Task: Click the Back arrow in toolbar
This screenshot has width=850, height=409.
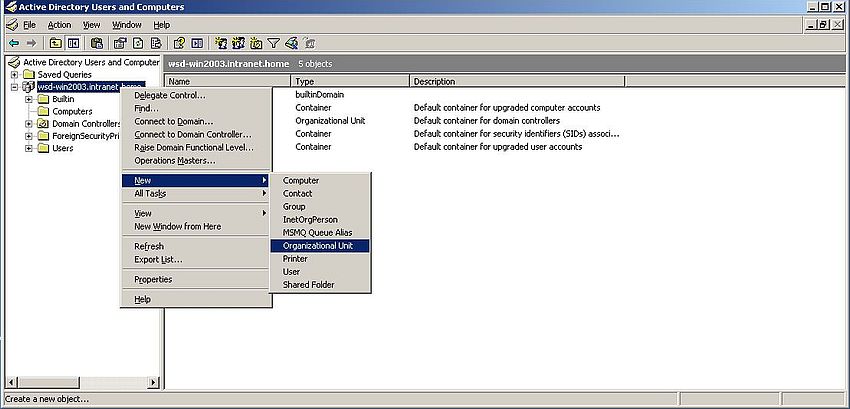Action: pos(14,43)
